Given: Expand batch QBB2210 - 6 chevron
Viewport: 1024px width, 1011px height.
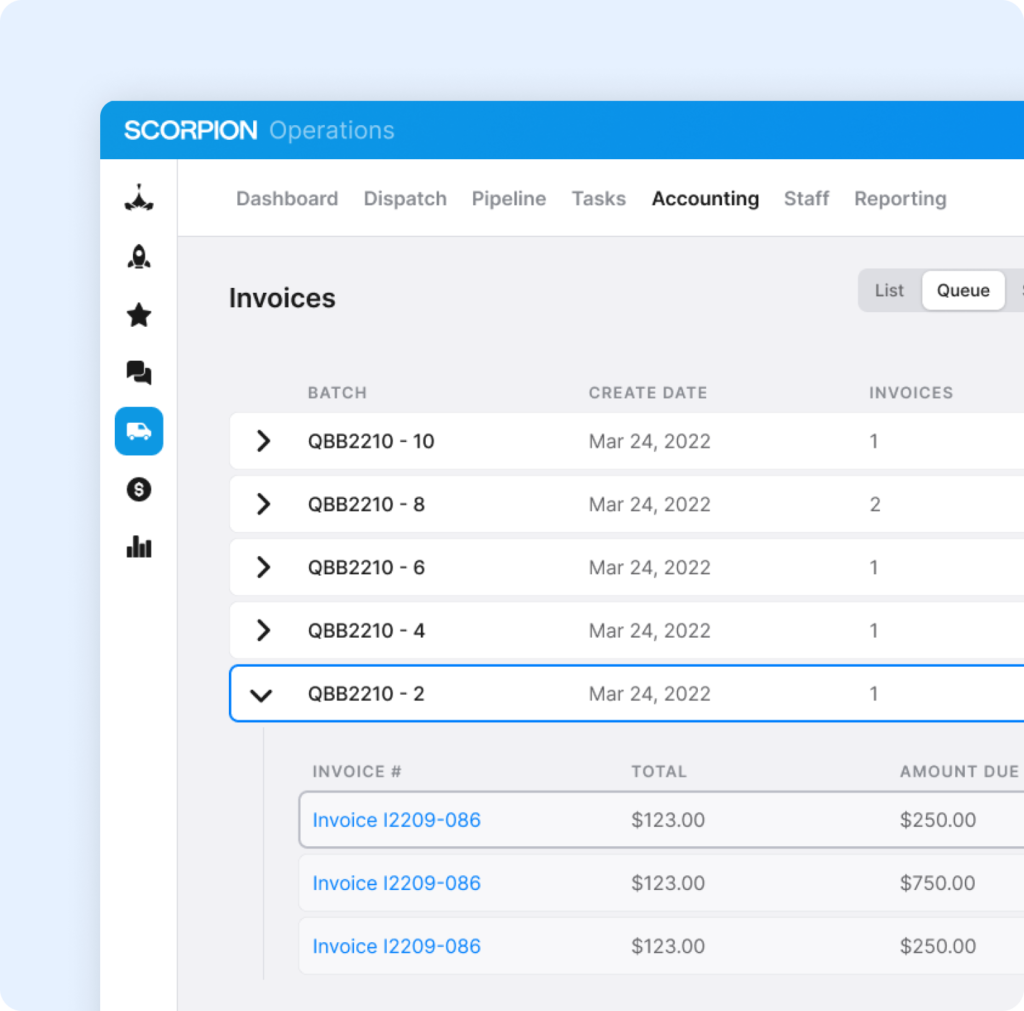Looking at the screenshot, I should pyautogui.click(x=263, y=567).
